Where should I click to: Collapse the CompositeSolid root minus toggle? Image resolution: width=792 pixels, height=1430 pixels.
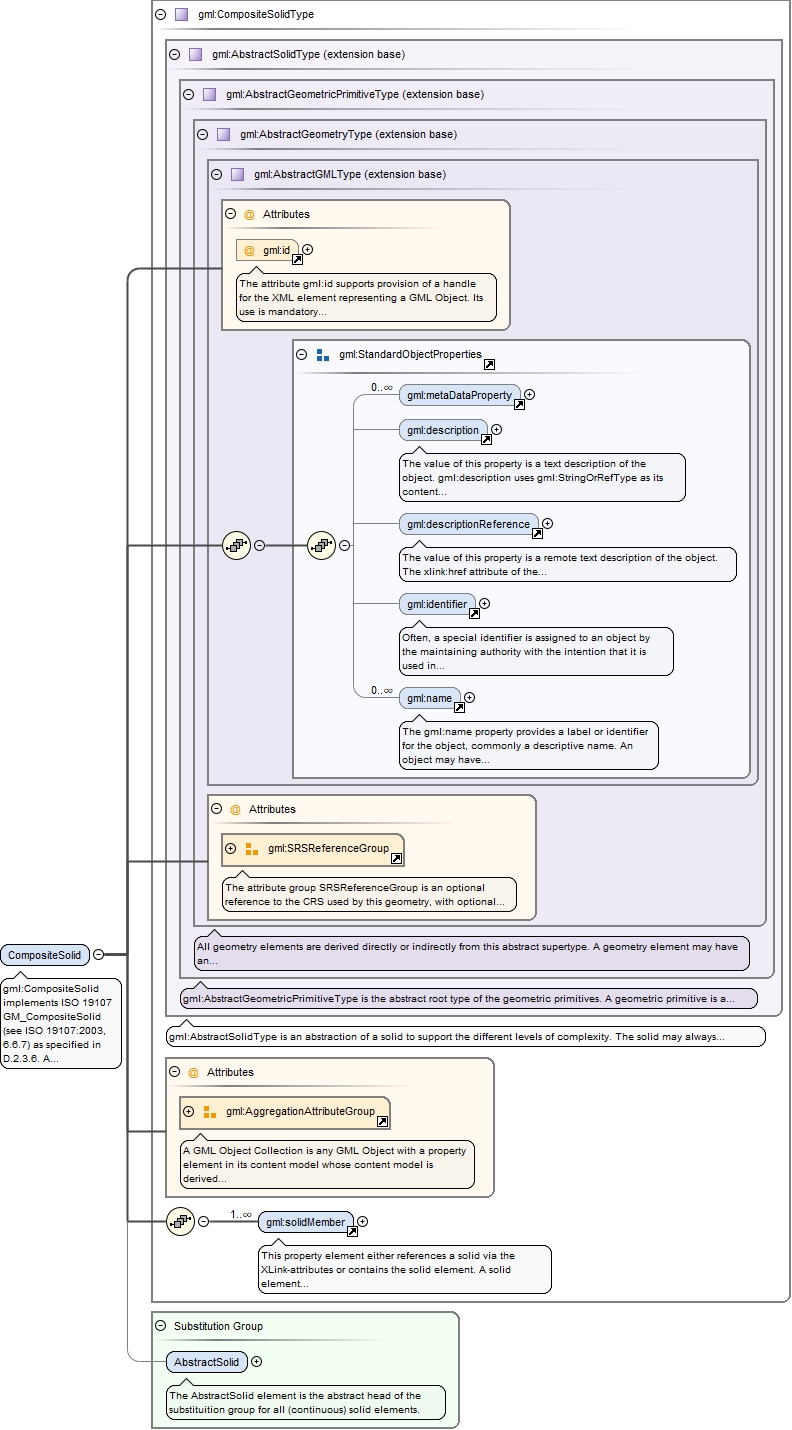click(99, 955)
